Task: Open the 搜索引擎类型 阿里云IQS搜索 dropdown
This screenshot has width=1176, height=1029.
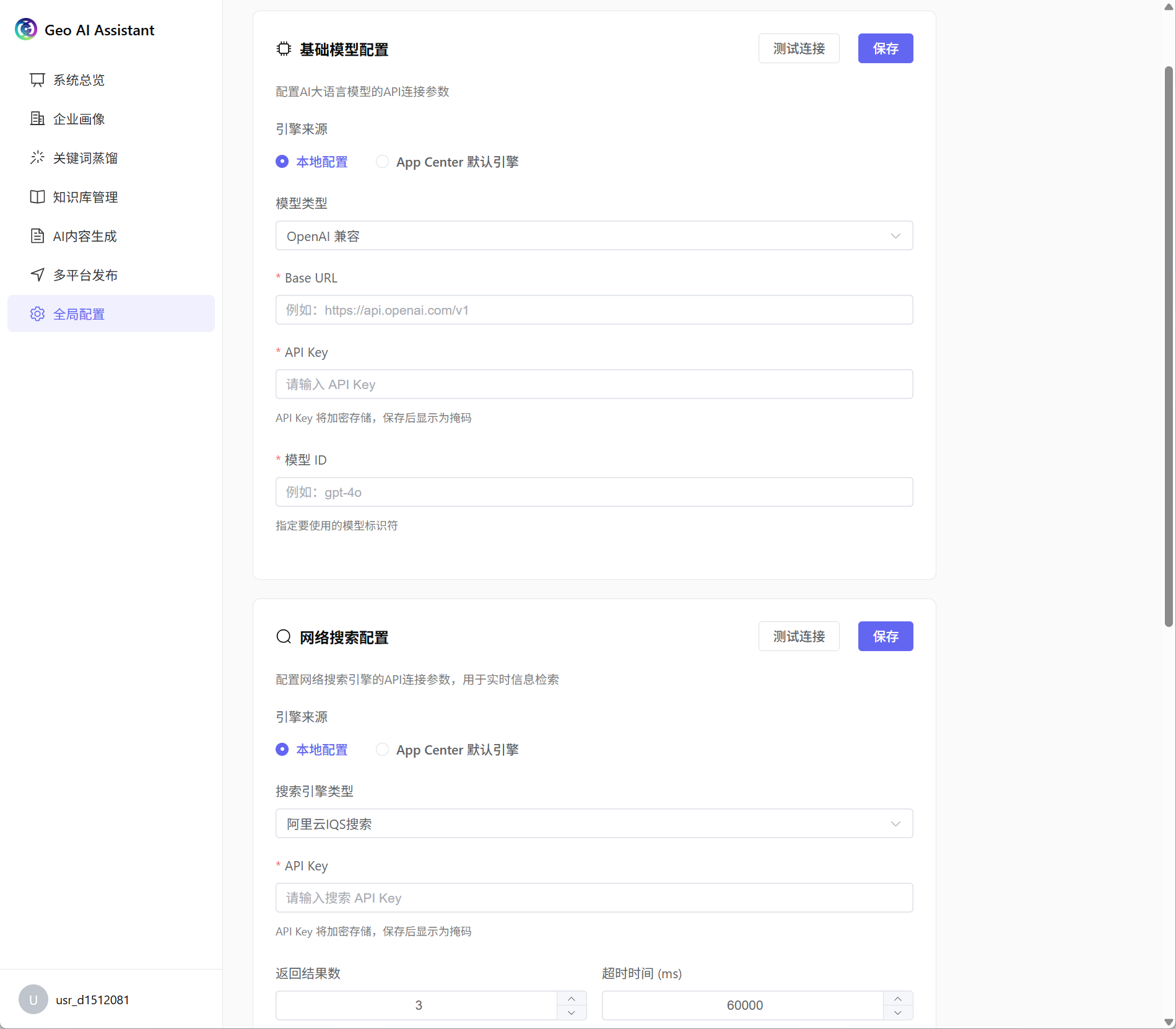Action: (594, 824)
